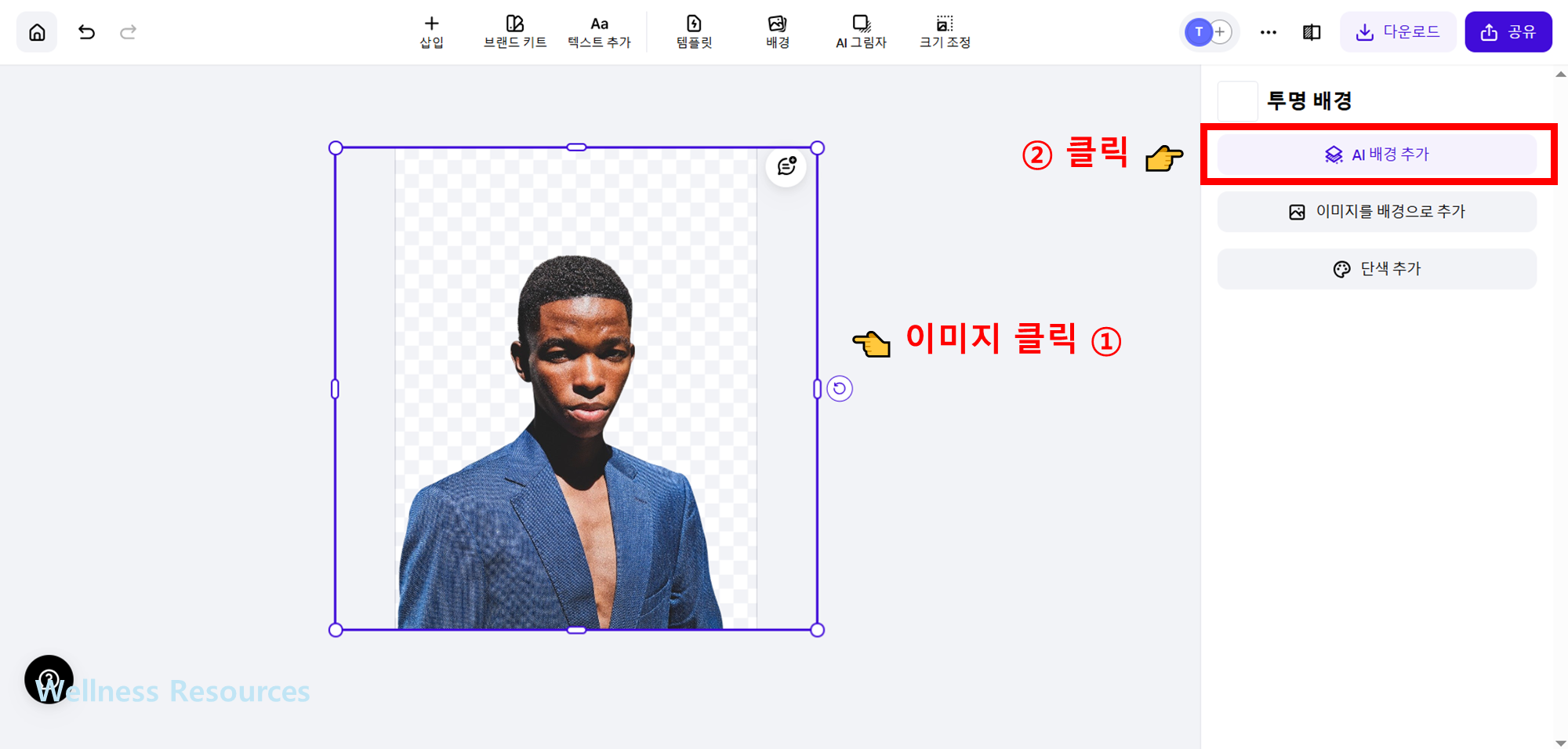Click the rotate handle beside the image

click(x=840, y=388)
